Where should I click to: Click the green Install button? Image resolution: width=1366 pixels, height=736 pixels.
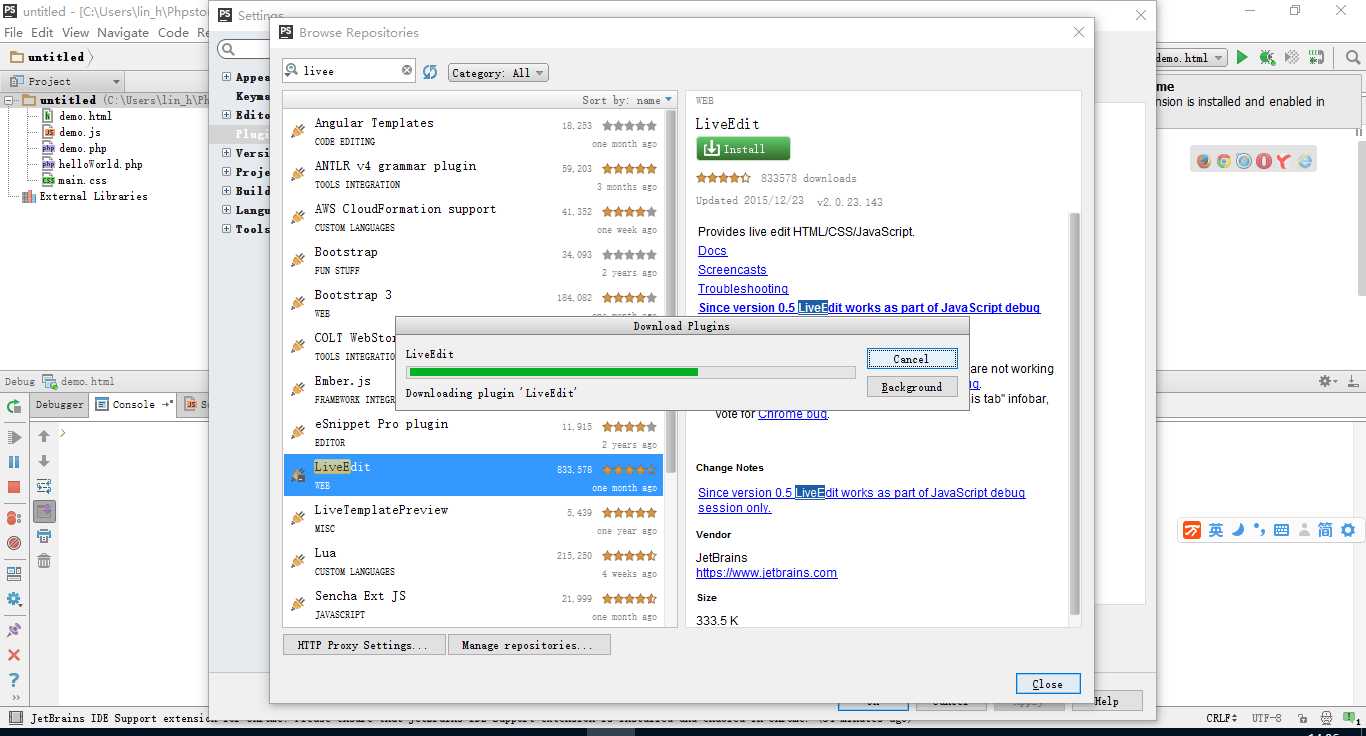[x=743, y=149]
